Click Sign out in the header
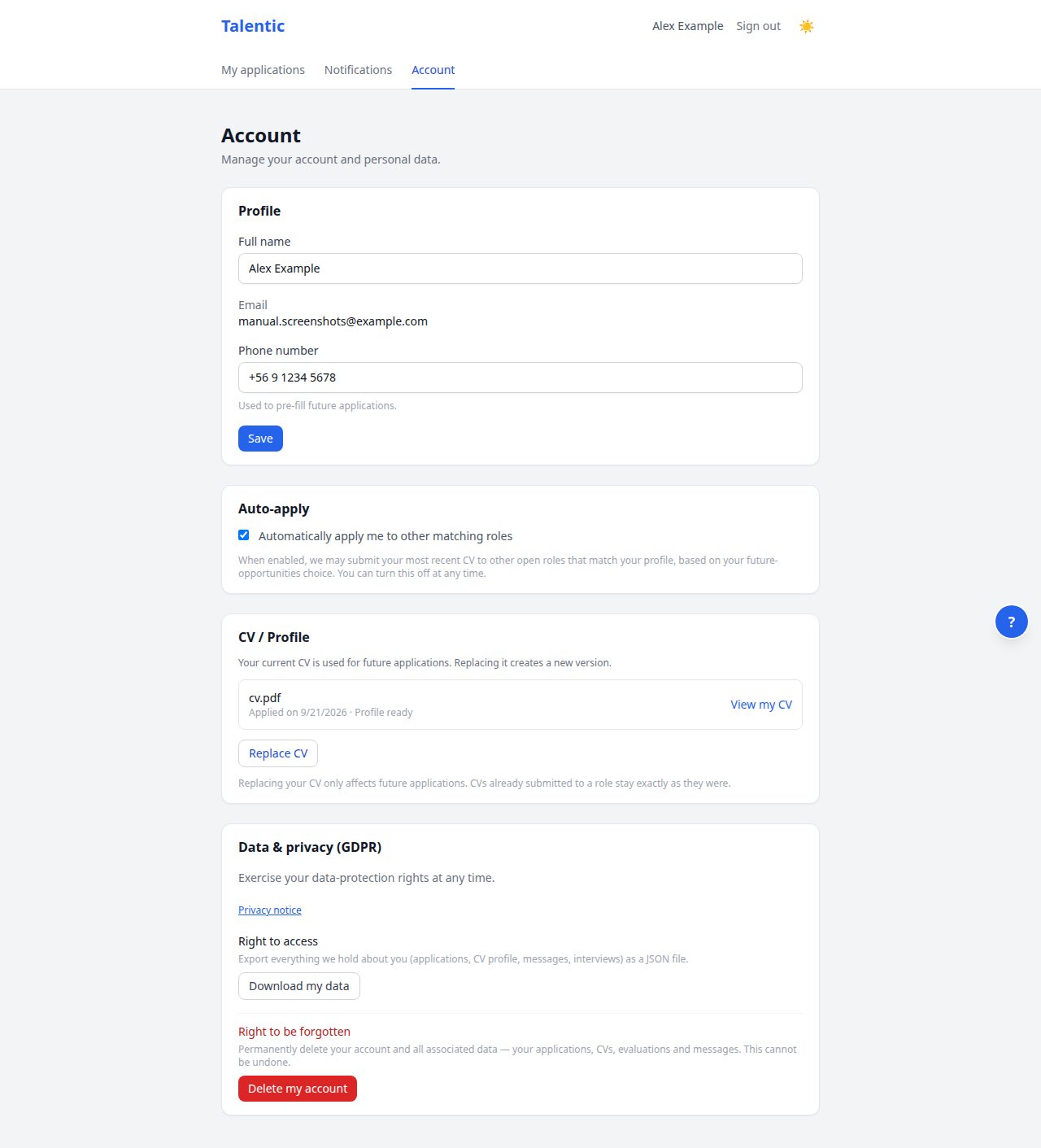The width and height of the screenshot is (1041, 1148). tap(758, 26)
